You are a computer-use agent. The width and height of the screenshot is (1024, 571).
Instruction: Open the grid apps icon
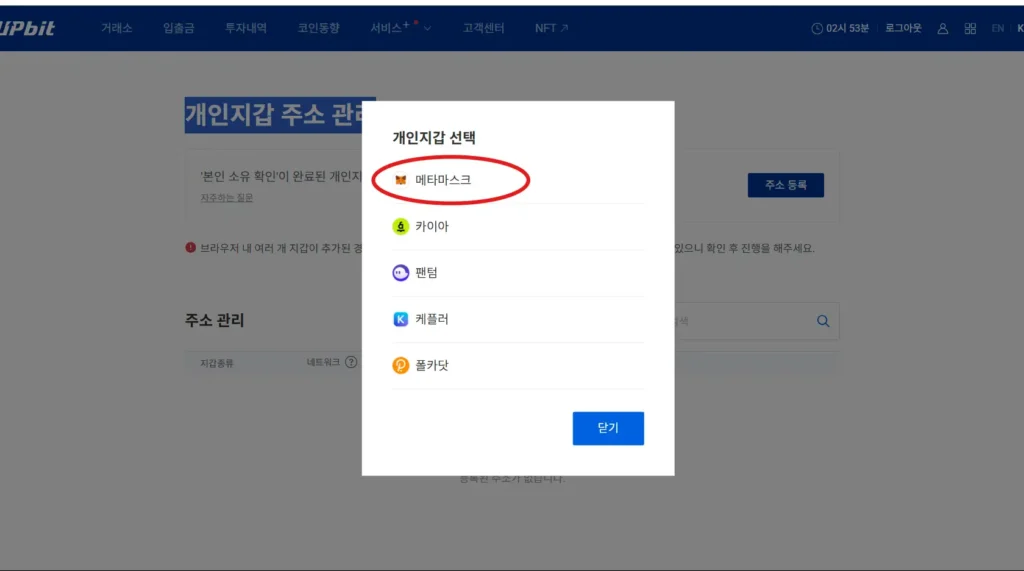click(x=970, y=28)
